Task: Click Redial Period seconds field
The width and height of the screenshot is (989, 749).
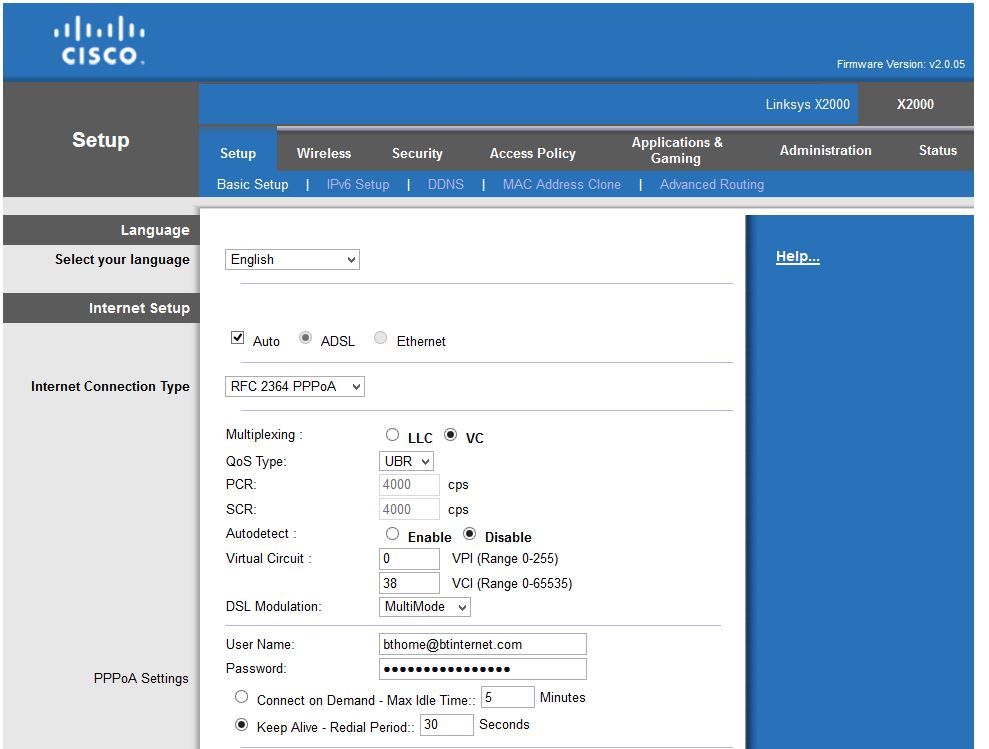Action: coord(447,724)
